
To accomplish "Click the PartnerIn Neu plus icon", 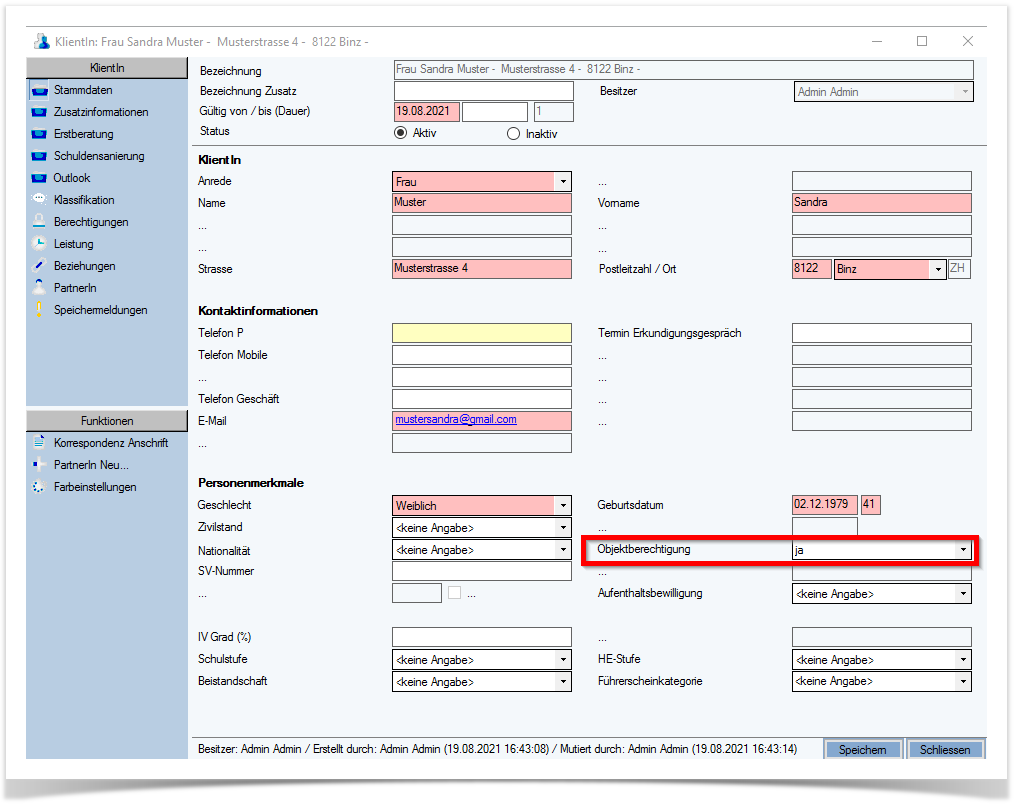I will point(39,464).
